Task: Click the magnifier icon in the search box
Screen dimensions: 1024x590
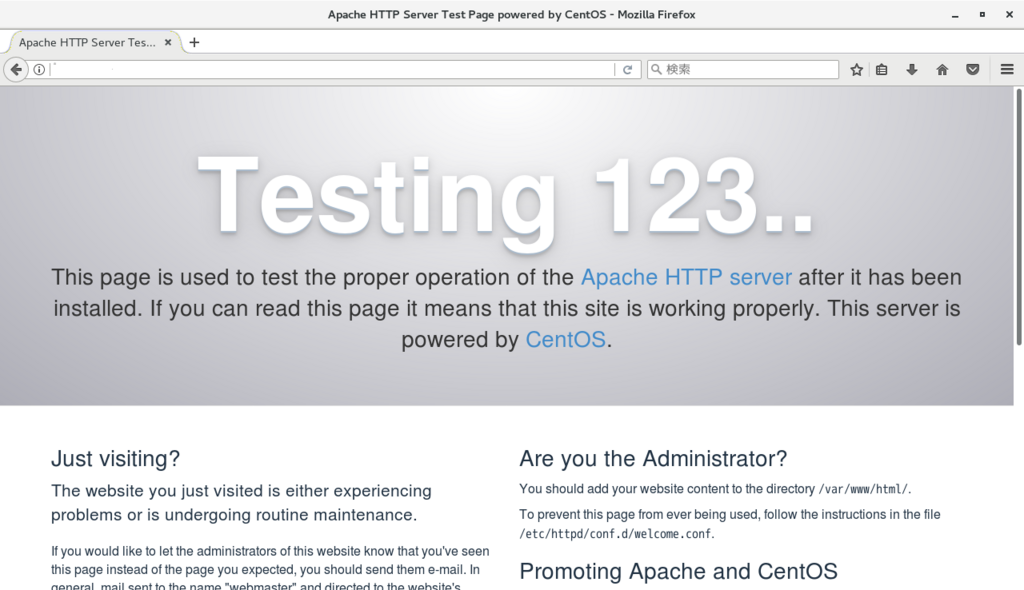Action: click(656, 69)
